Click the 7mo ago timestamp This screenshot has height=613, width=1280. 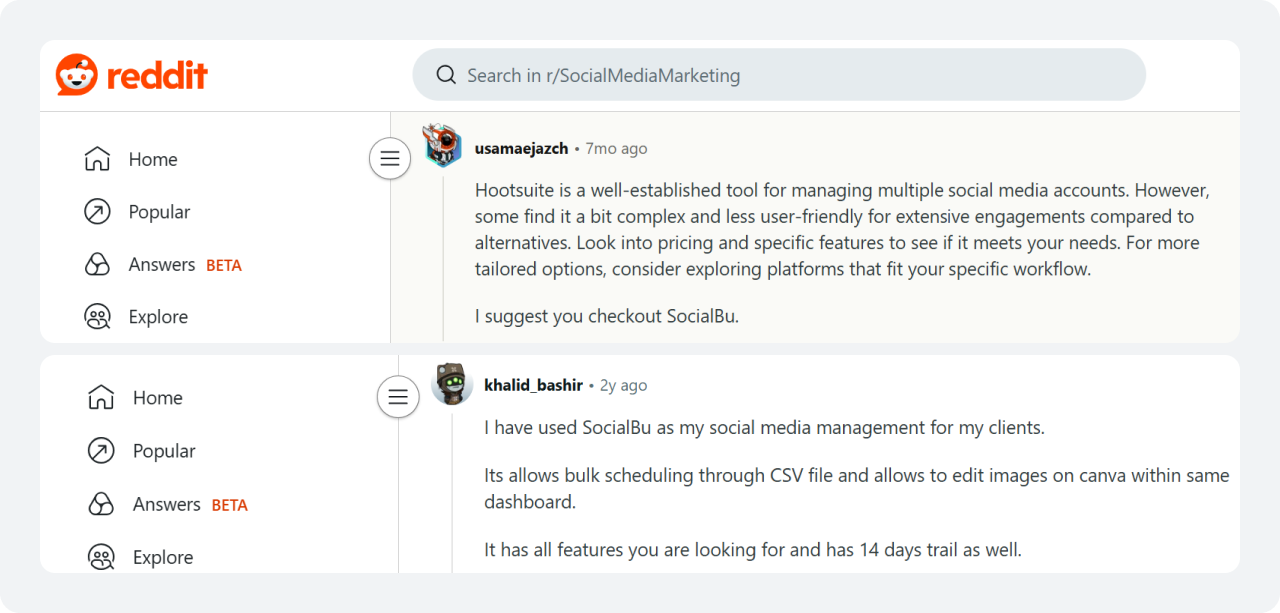(x=616, y=148)
